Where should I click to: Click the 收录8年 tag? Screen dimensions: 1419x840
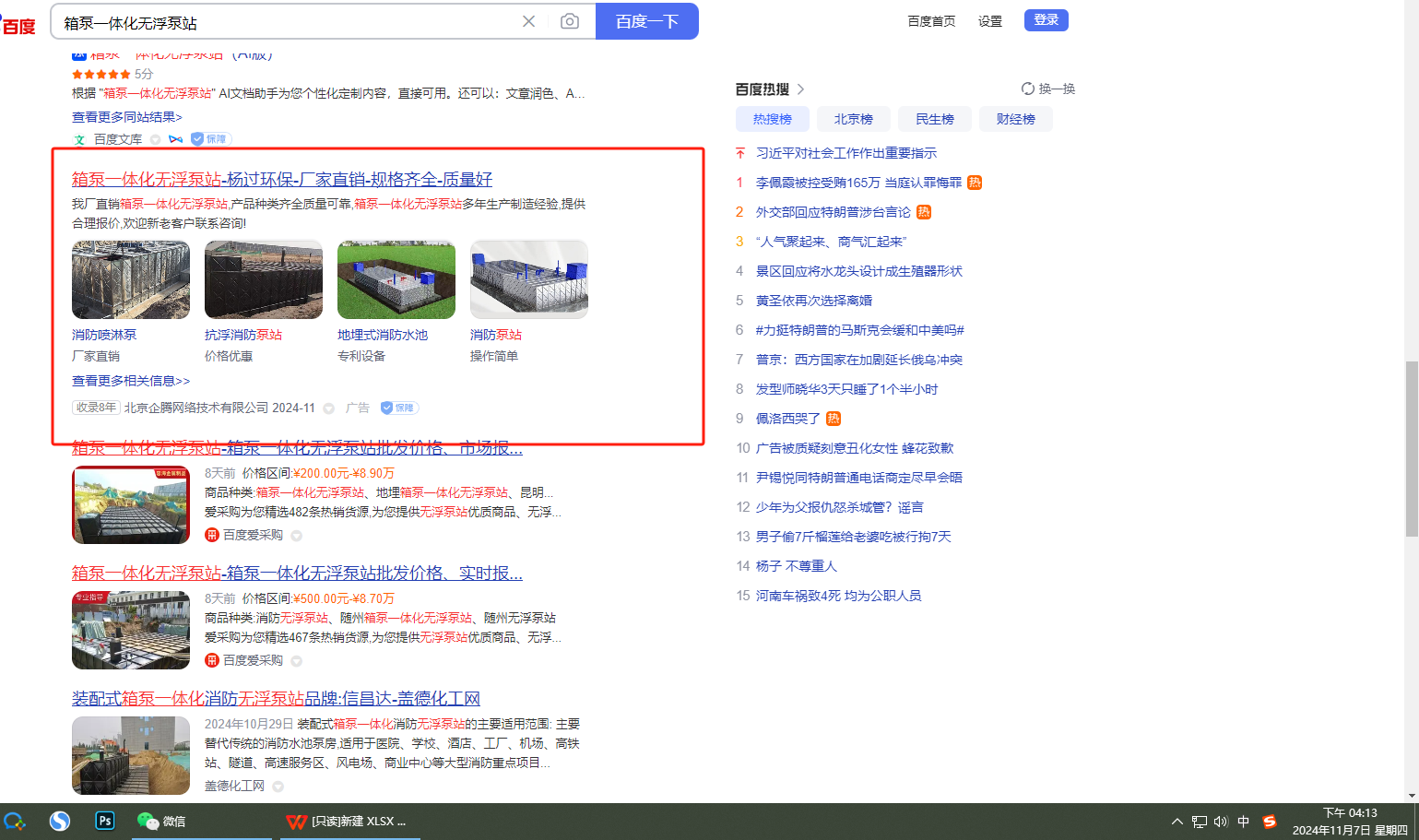[96, 408]
